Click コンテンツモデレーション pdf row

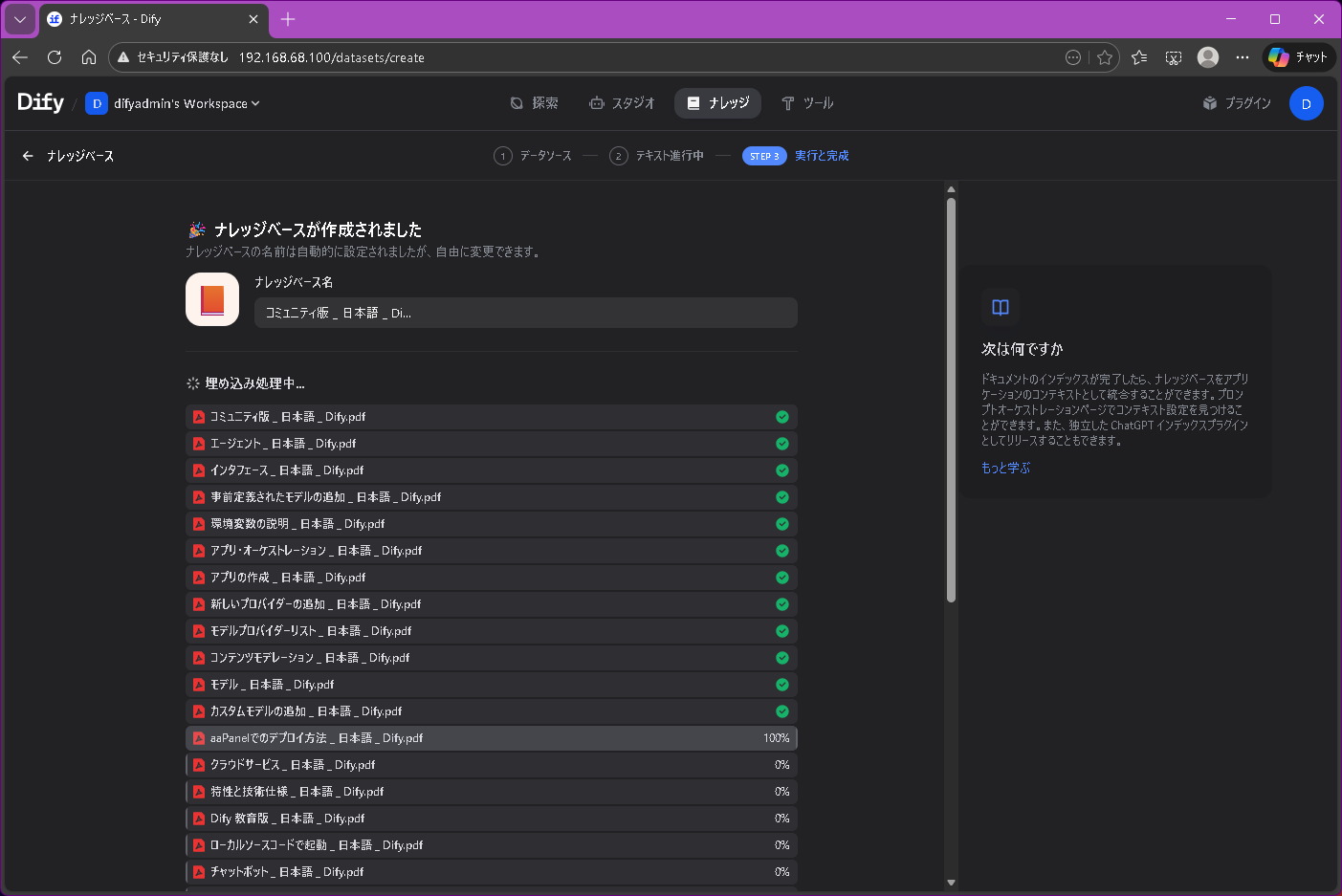pyautogui.click(x=492, y=658)
